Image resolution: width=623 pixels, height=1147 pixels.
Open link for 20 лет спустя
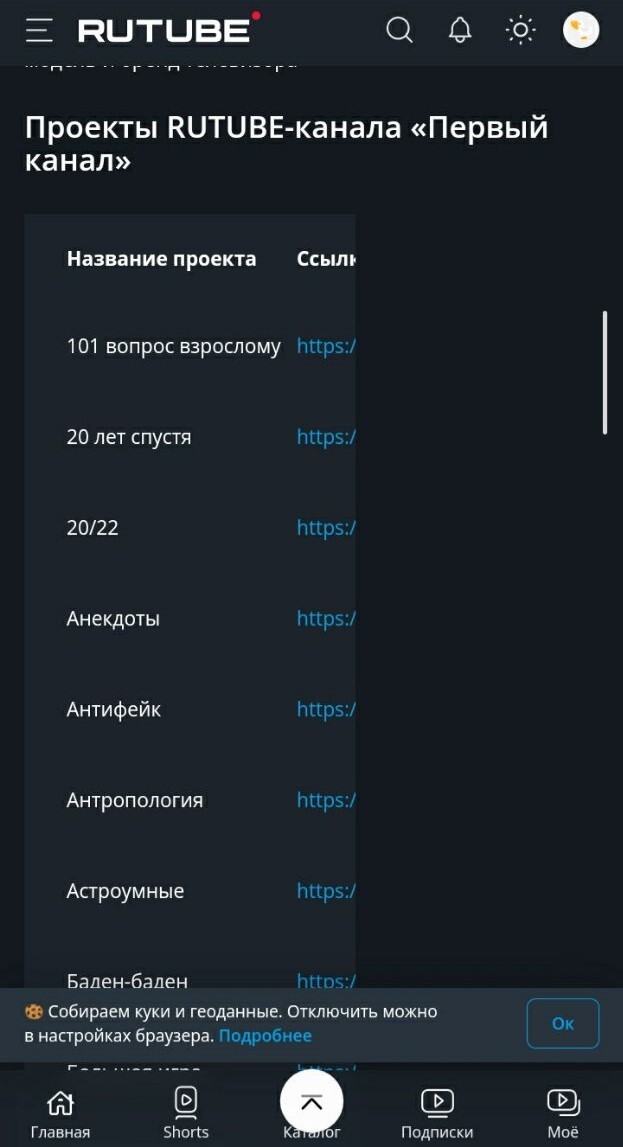click(326, 437)
